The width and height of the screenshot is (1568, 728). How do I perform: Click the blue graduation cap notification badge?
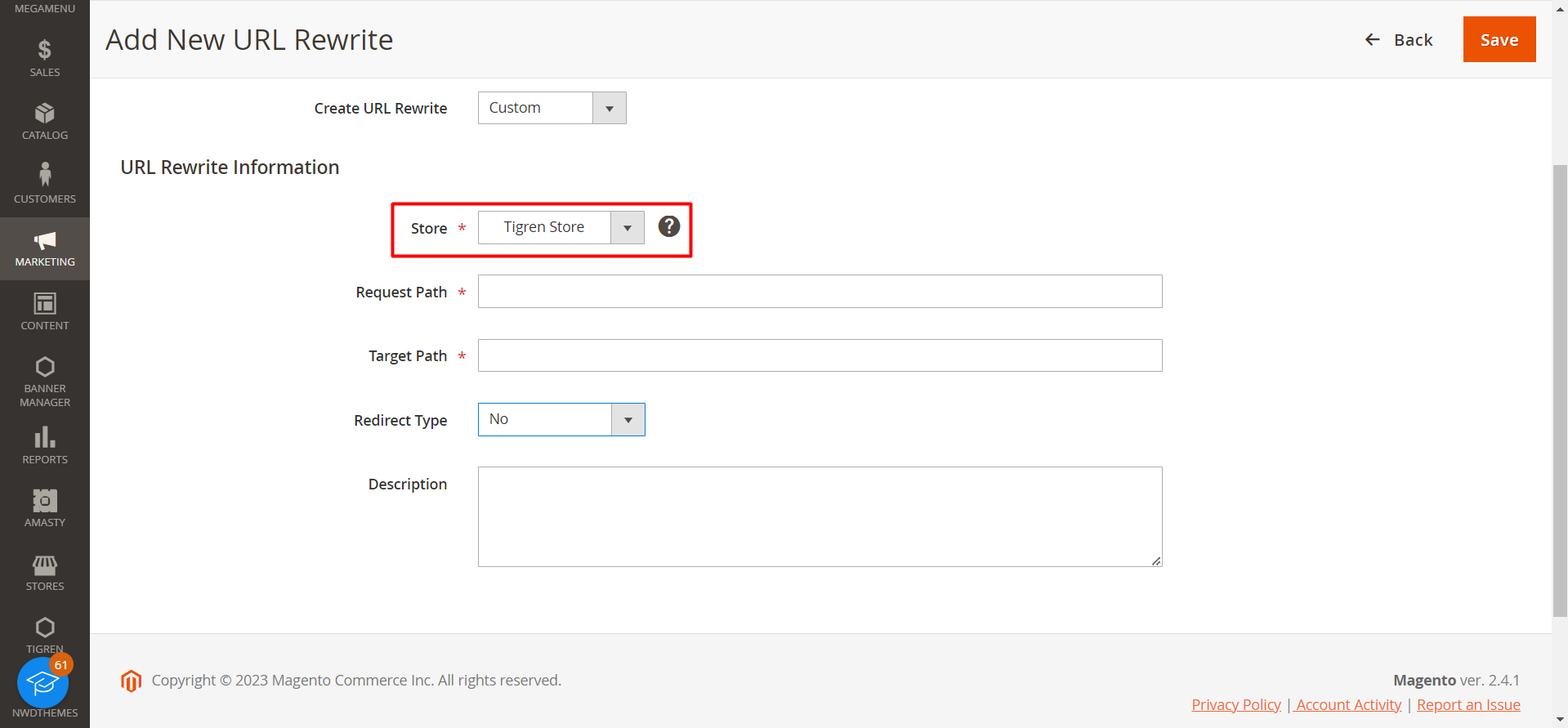tap(43, 683)
